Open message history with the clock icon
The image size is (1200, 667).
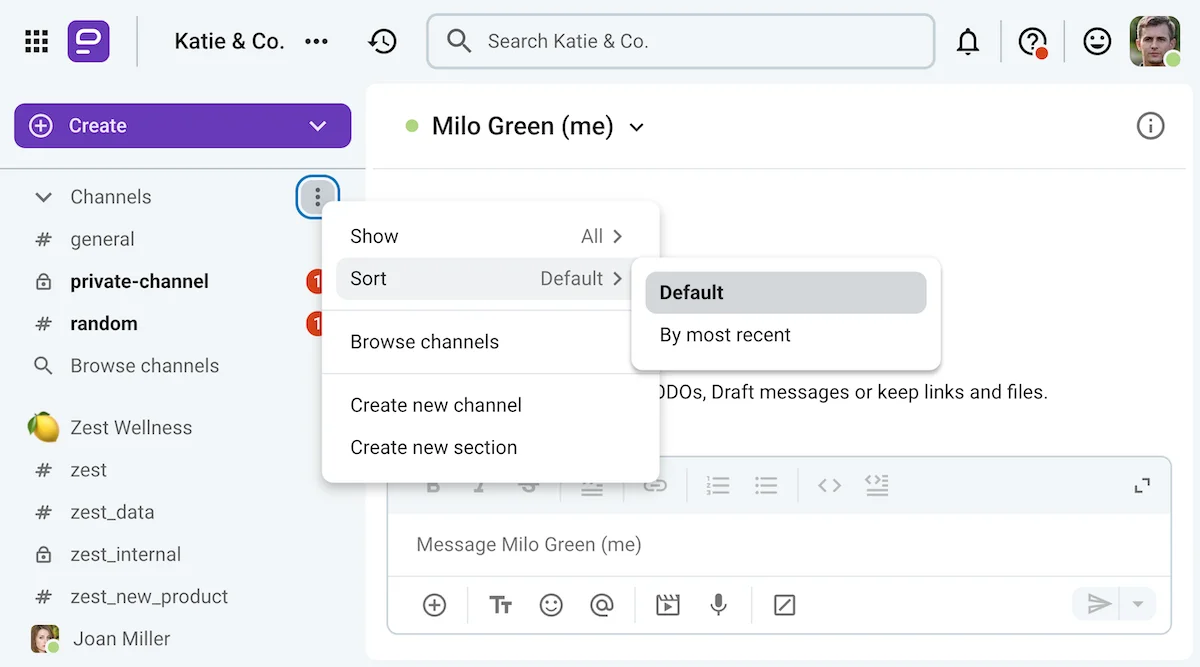click(x=383, y=41)
